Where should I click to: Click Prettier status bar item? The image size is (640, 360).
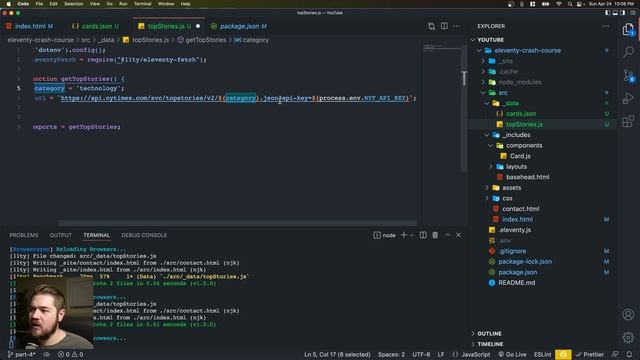590,354
